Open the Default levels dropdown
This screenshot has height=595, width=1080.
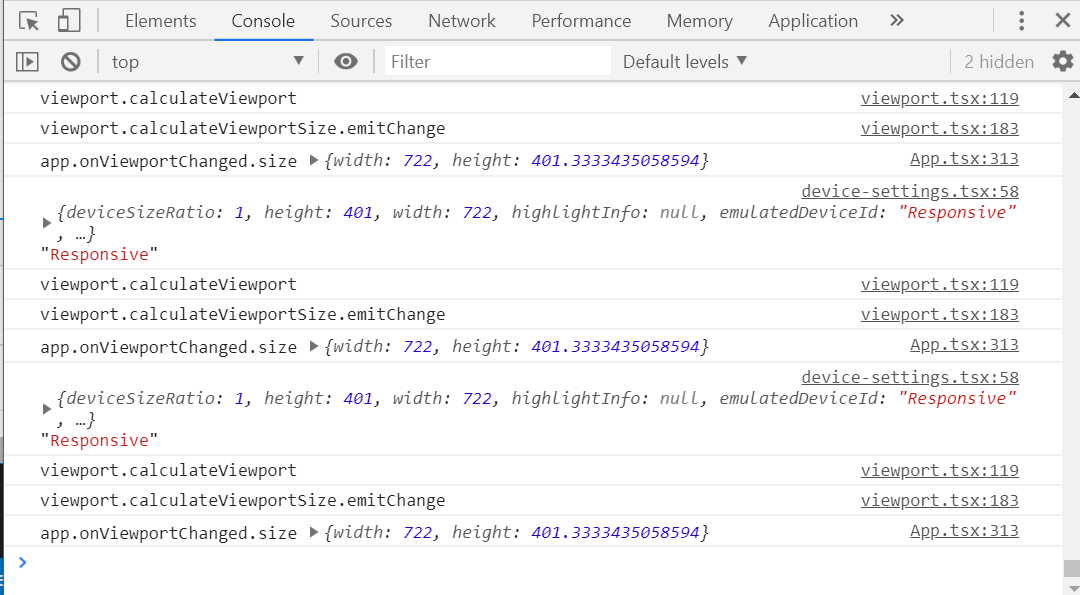pos(684,61)
